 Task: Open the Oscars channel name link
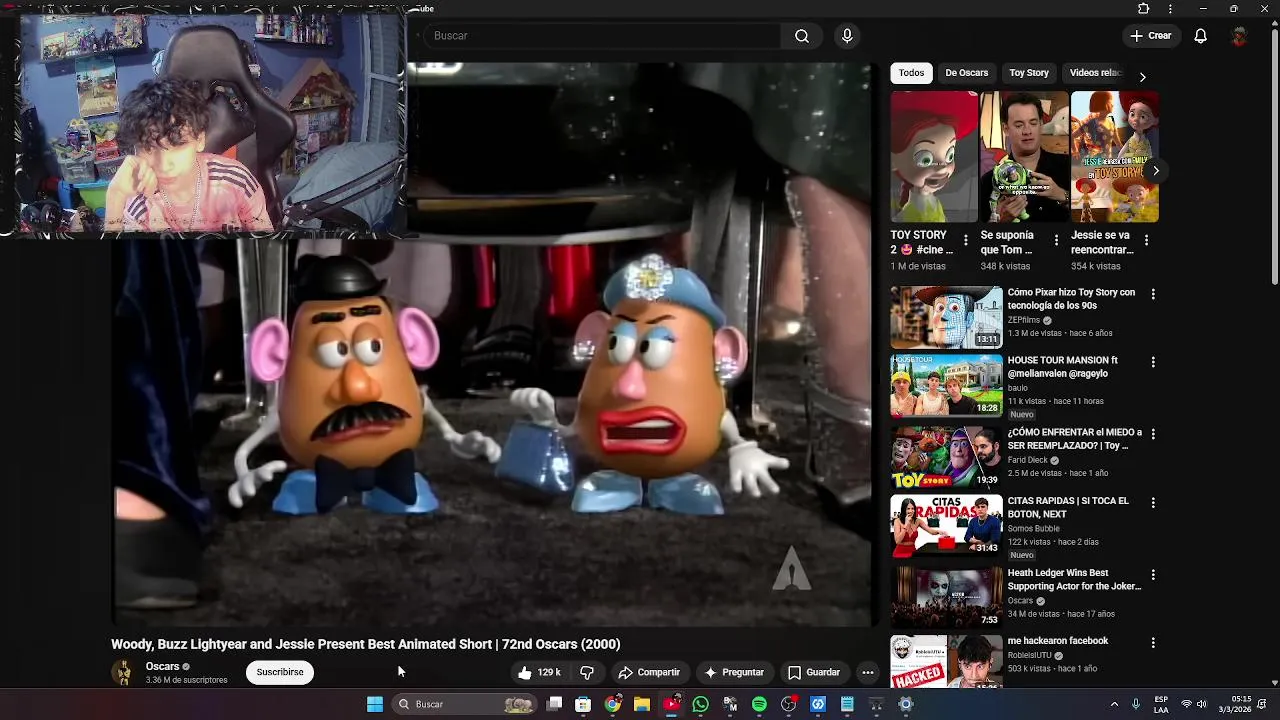click(x=162, y=666)
